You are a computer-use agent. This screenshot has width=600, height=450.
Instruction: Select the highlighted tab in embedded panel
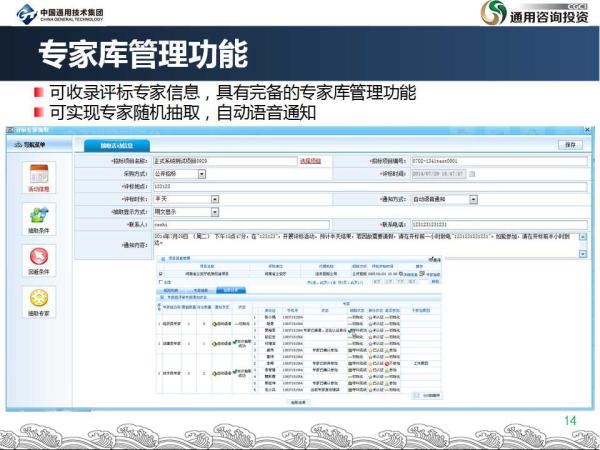231,290
